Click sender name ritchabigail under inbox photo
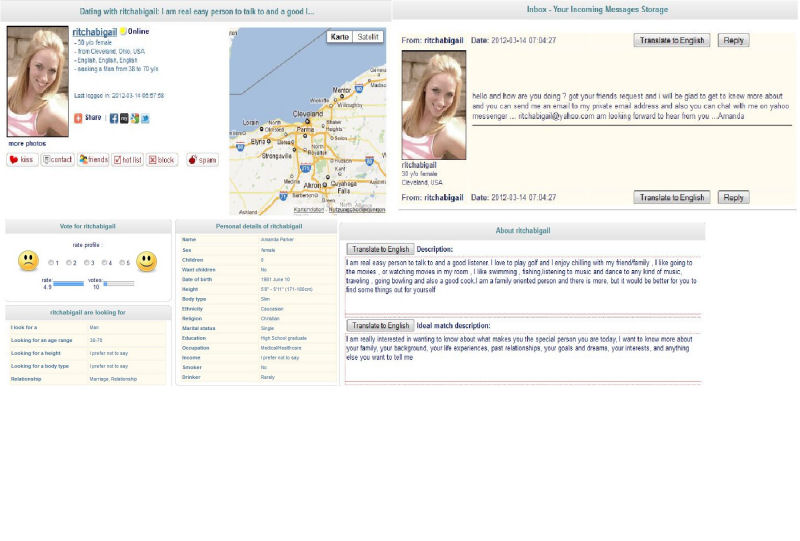 click(419, 165)
